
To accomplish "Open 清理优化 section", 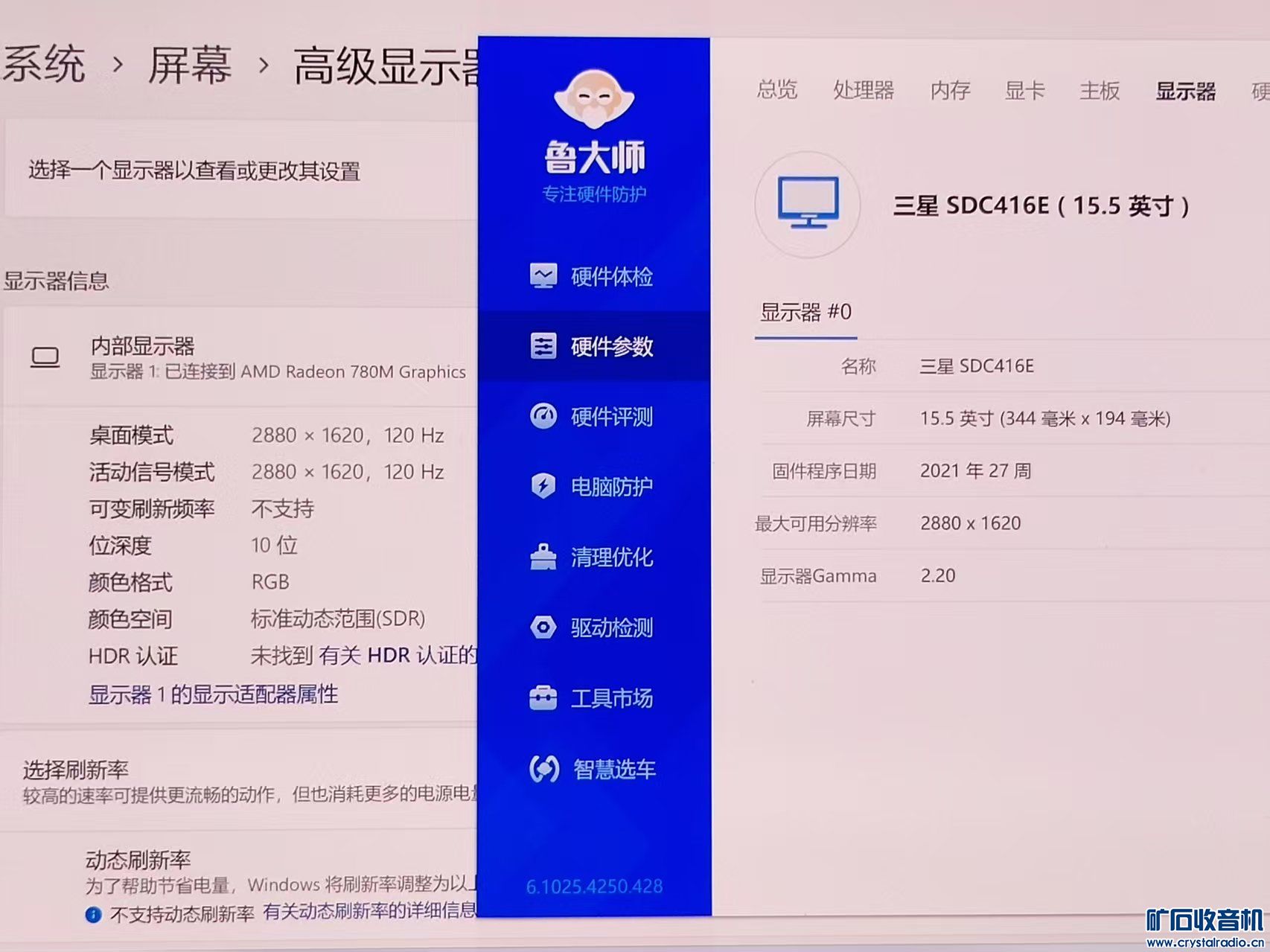I will (594, 556).
